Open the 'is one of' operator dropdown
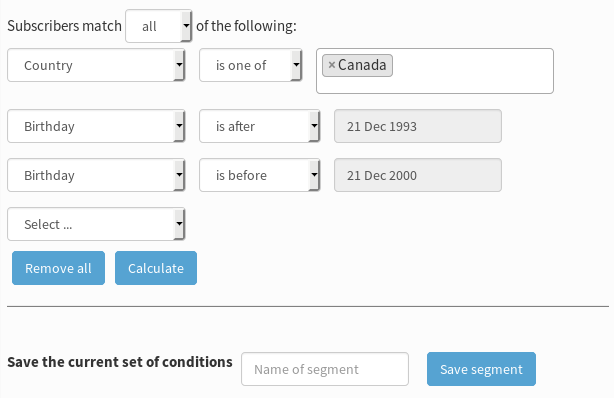 [x=251, y=65]
